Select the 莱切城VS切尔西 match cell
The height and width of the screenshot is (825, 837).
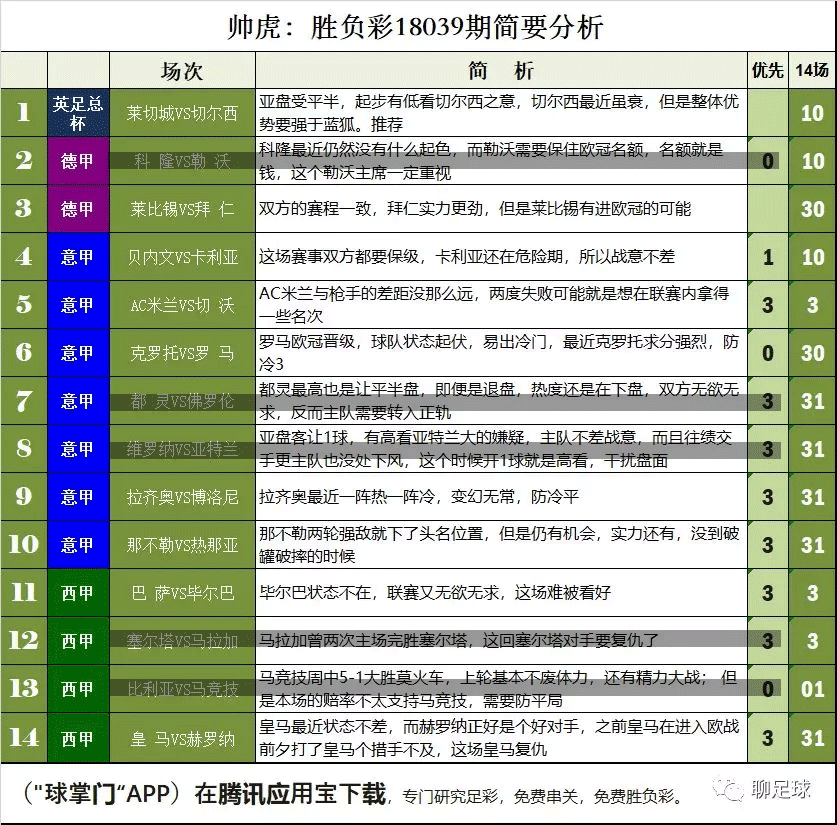pyautogui.click(x=182, y=113)
